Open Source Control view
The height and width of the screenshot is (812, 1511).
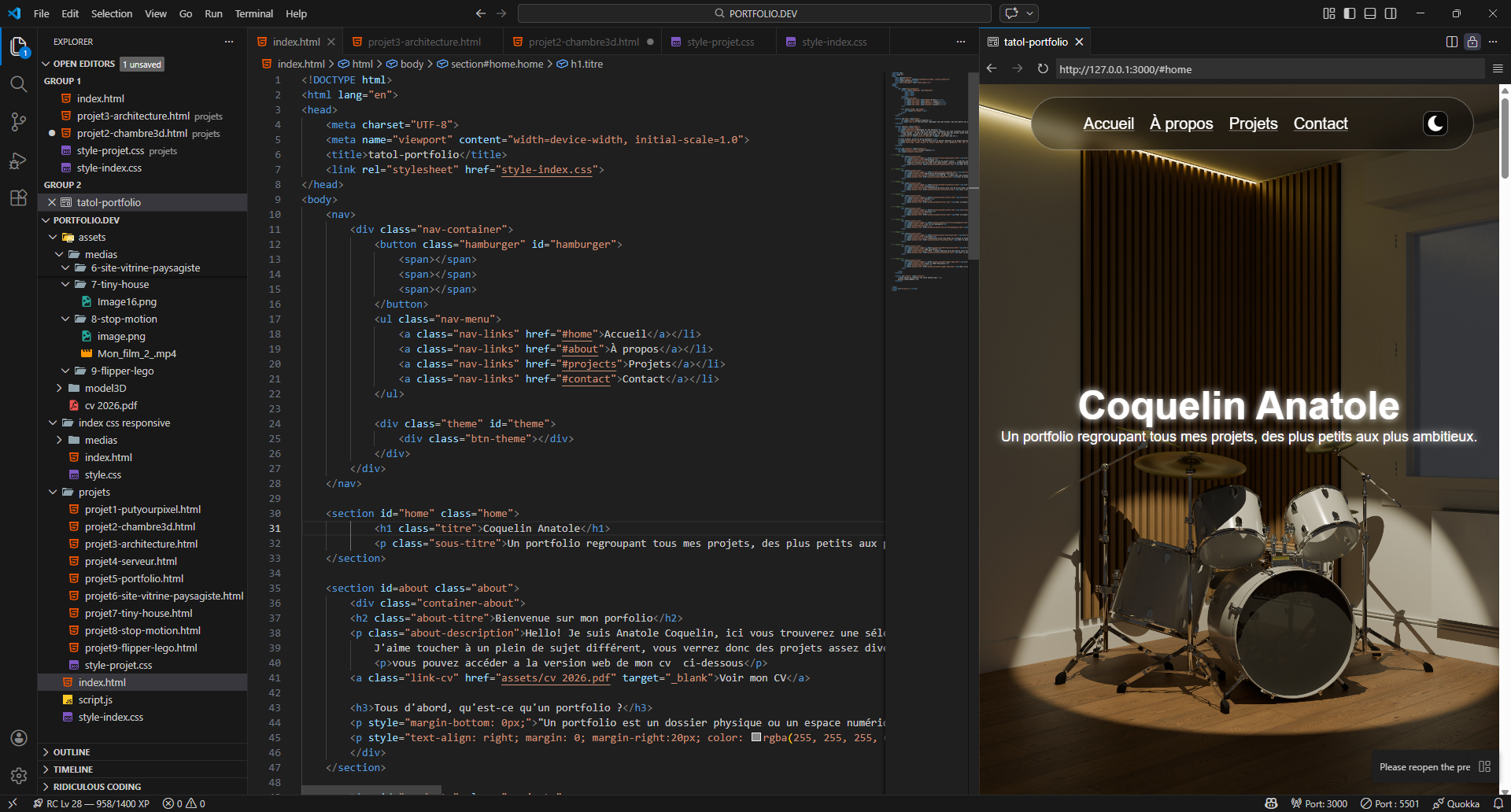click(19, 122)
